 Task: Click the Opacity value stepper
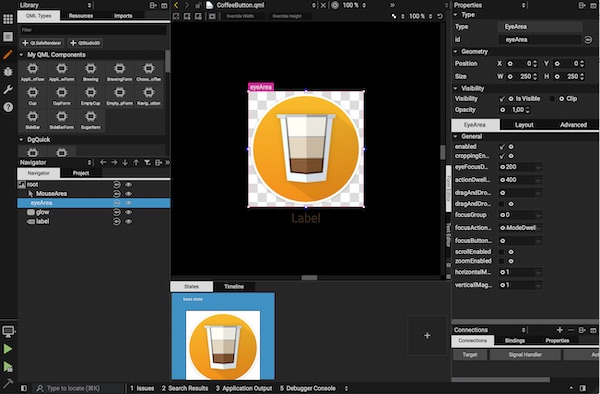tap(528, 110)
